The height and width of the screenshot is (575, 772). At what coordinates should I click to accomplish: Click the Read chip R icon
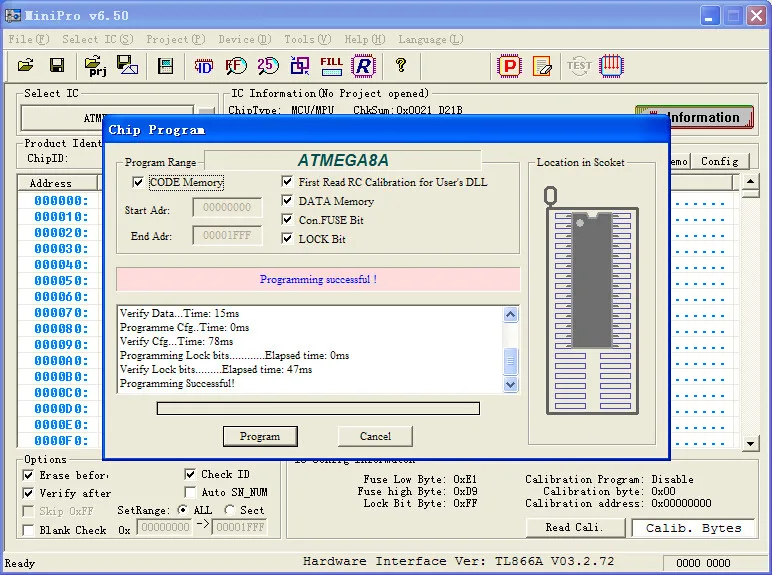click(363, 65)
